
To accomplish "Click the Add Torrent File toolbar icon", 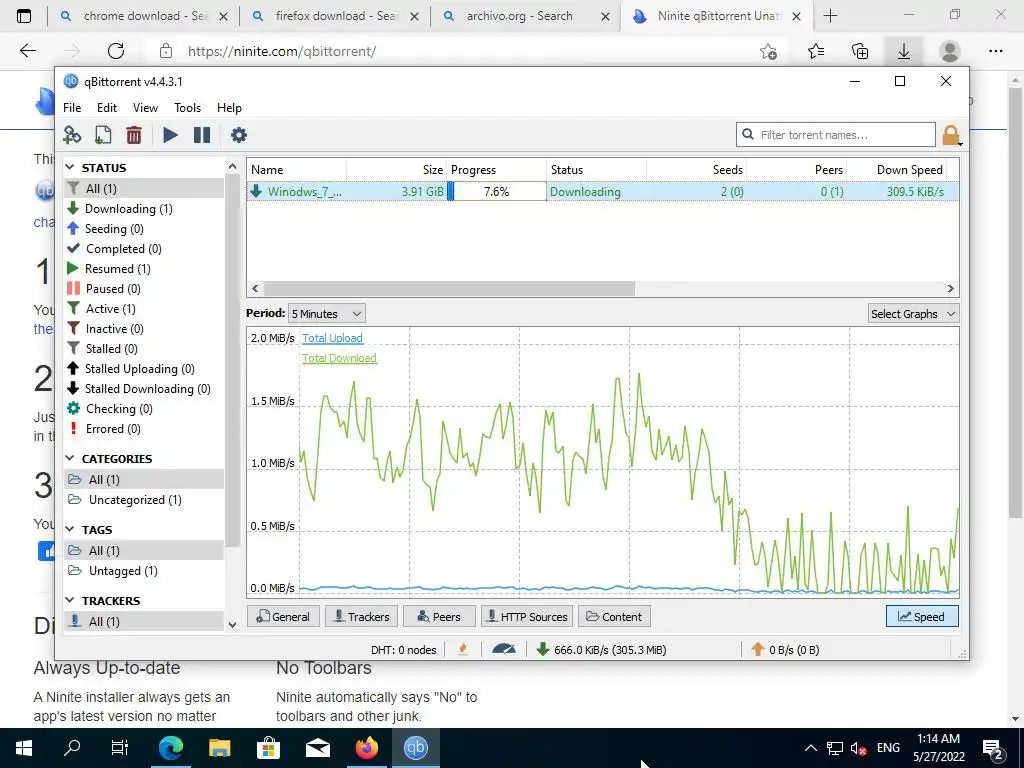I will click(103, 135).
